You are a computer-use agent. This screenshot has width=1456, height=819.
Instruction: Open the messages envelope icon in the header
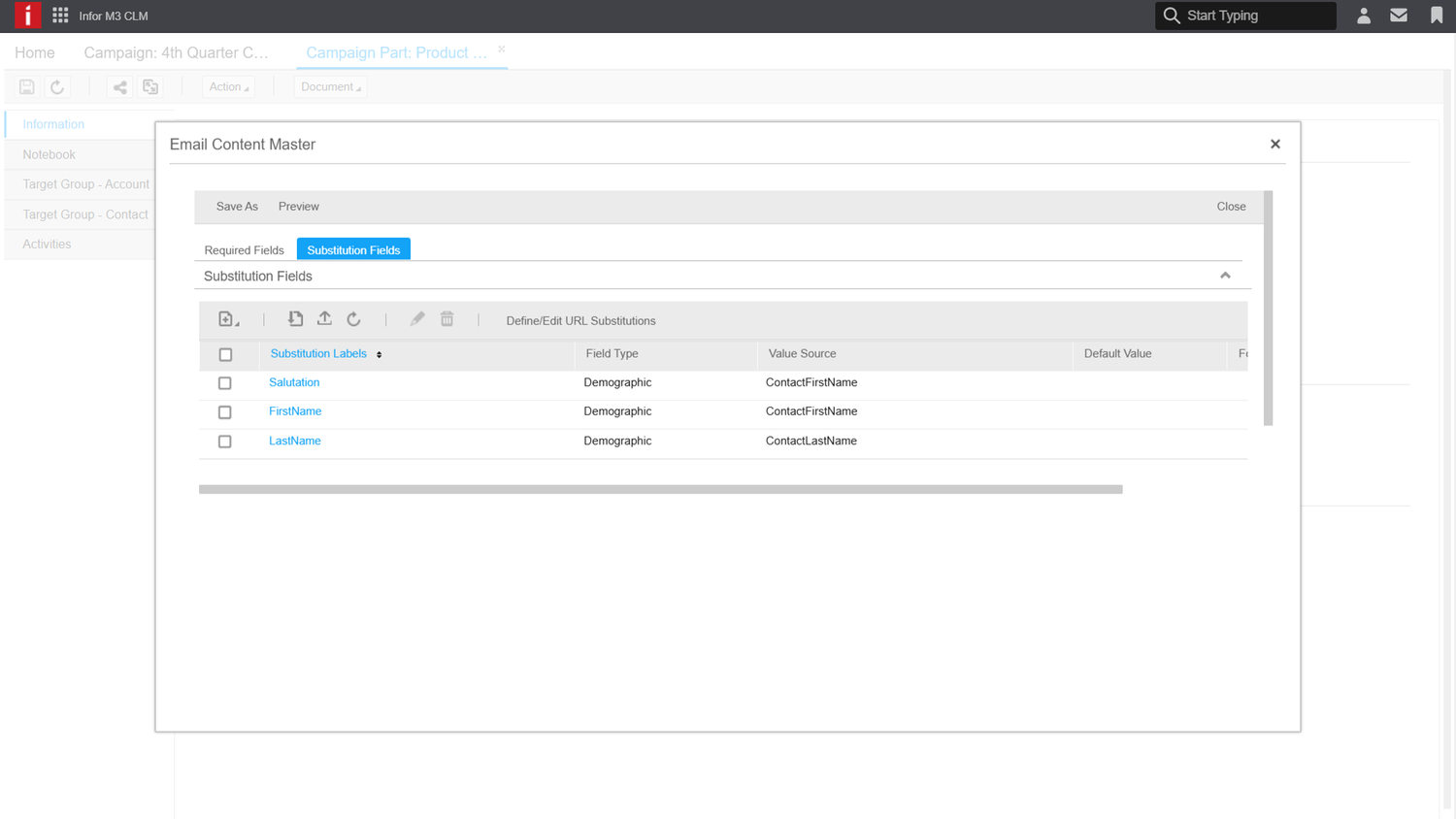click(1399, 16)
